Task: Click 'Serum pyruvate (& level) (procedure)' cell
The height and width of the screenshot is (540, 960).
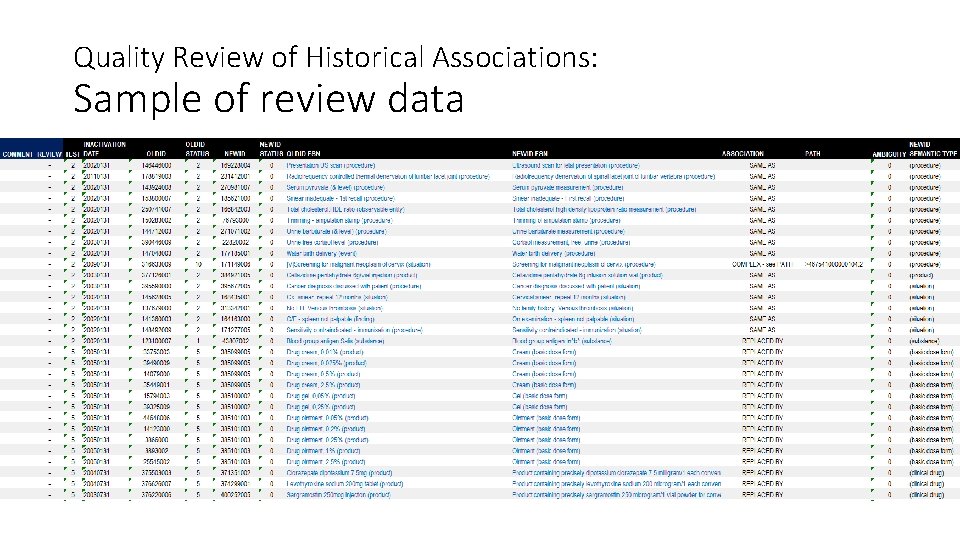Action: (336, 187)
